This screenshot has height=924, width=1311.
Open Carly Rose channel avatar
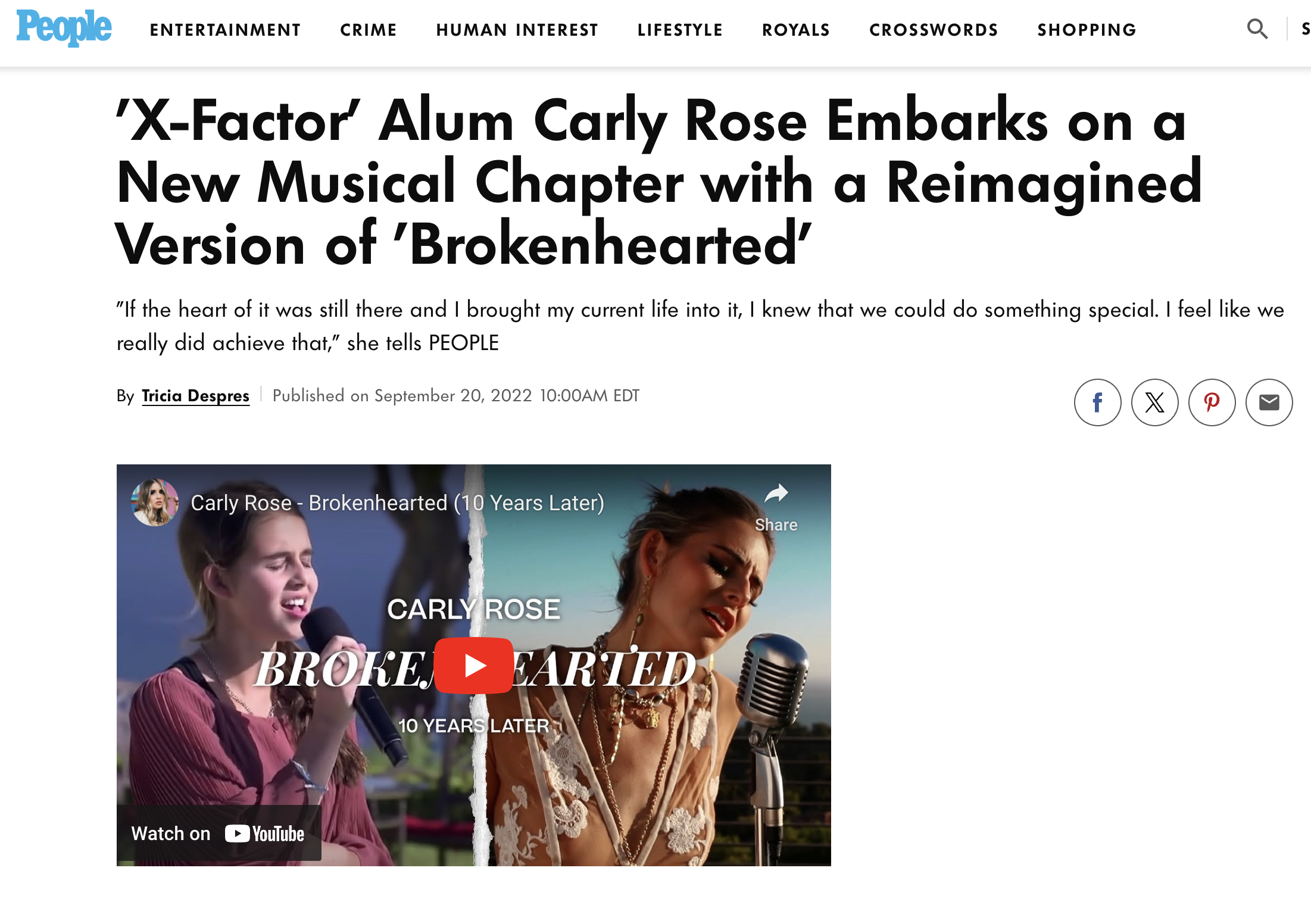tap(155, 502)
